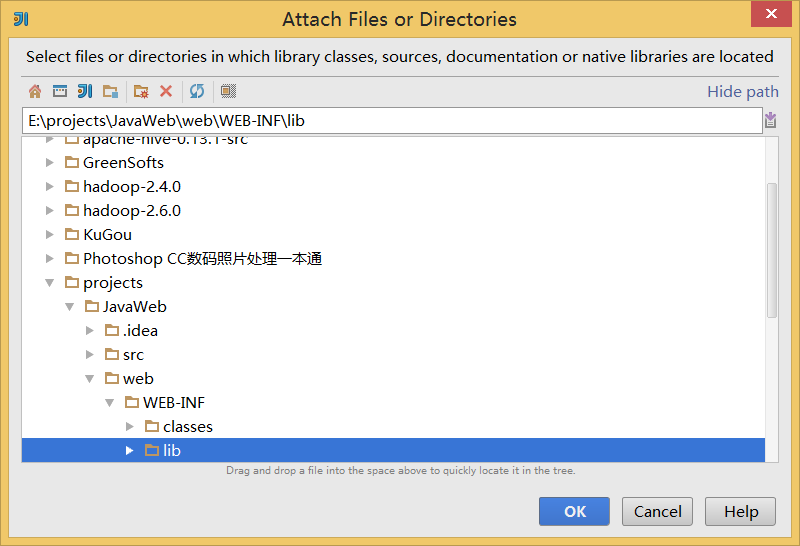Screen dimensions: 800x546
Task: Jump to the Desktop directory icon
Action: click(x=60, y=91)
